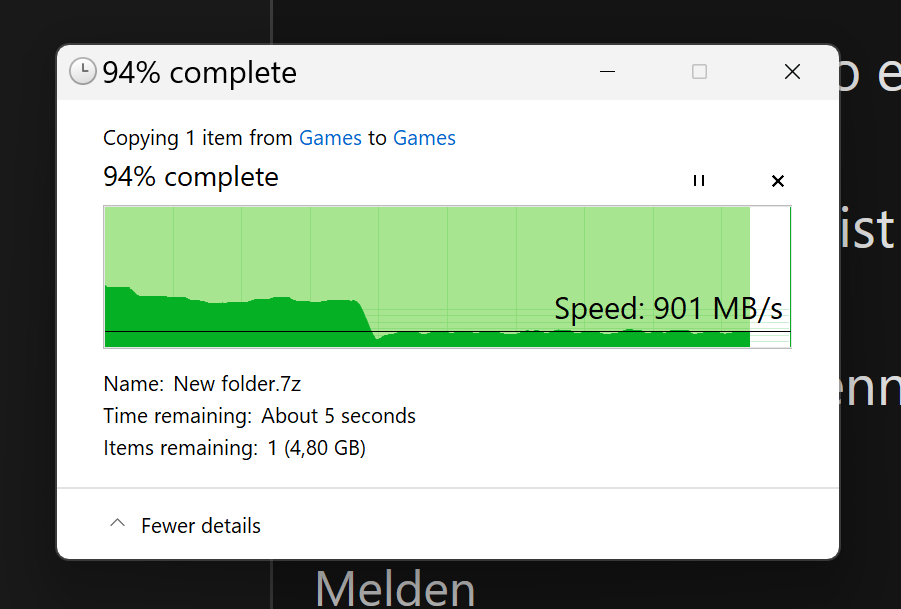Screen dimensions: 901x609
Task: Click the Items remaining size text
Action: pos(234,447)
